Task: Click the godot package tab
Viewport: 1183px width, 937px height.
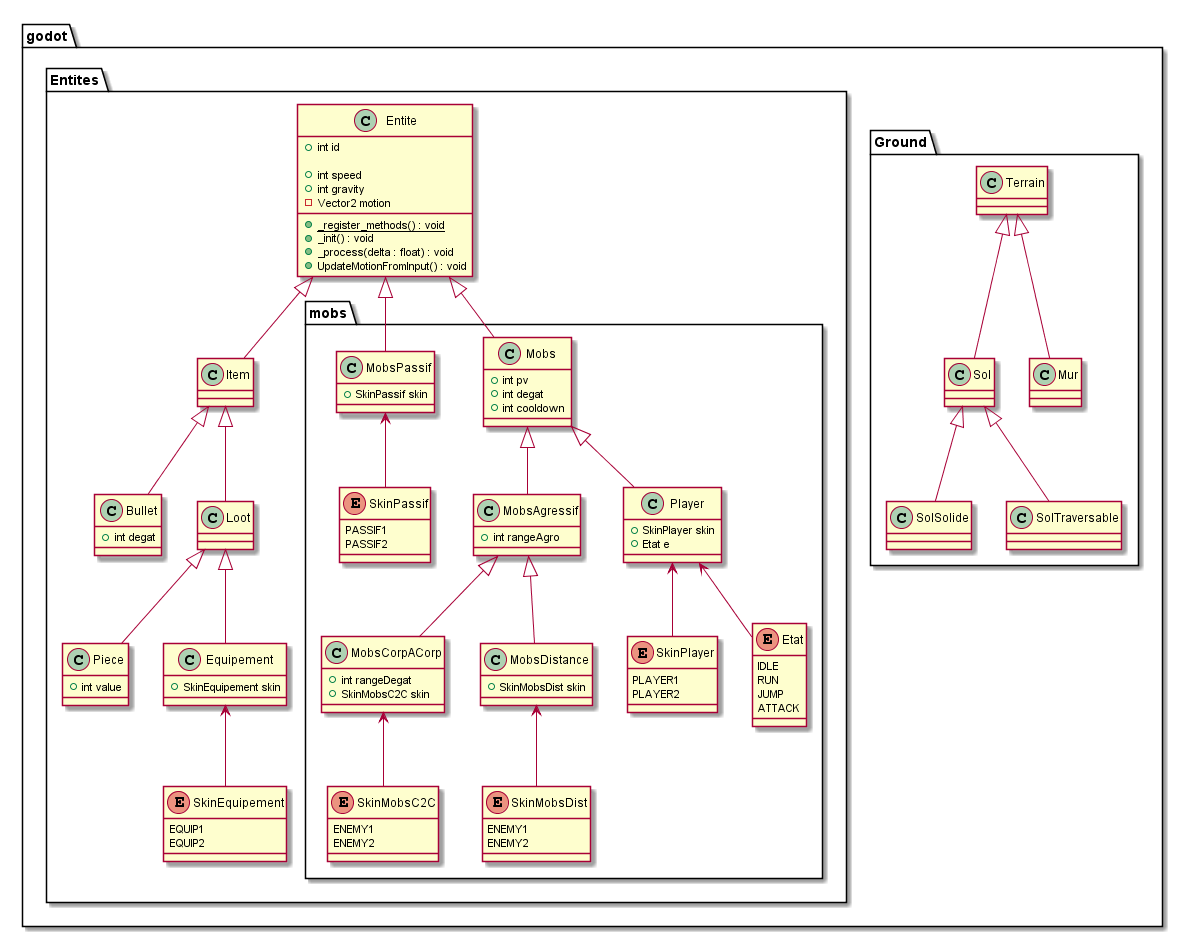Action: click(x=48, y=37)
